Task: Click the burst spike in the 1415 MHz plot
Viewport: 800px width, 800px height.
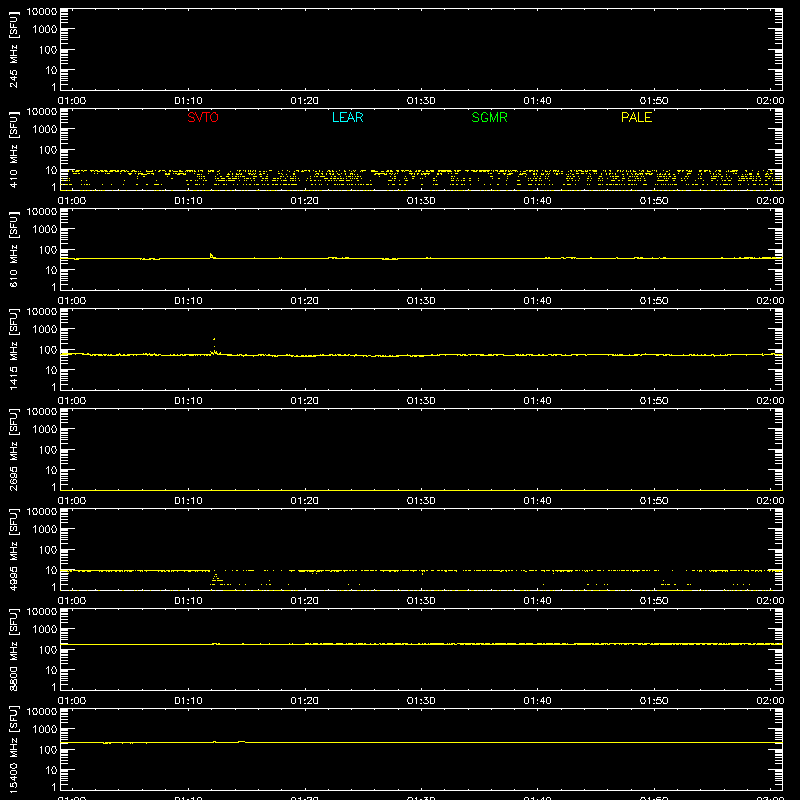Action: pyautogui.click(x=214, y=345)
